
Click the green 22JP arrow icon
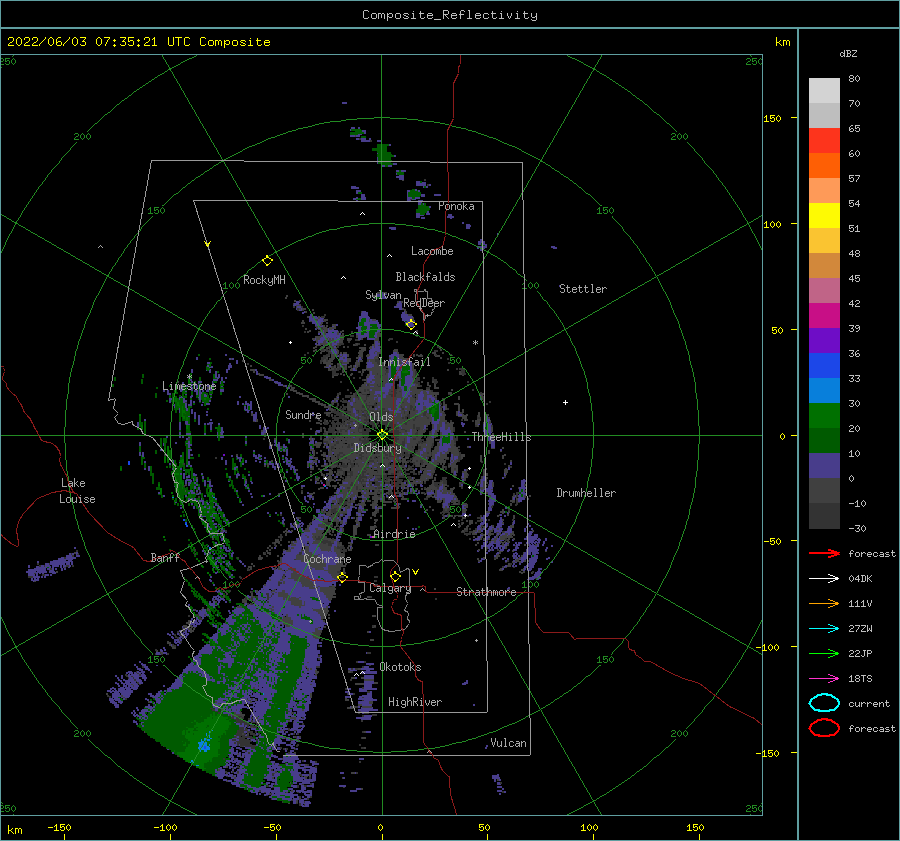click(x=824, y=653)
